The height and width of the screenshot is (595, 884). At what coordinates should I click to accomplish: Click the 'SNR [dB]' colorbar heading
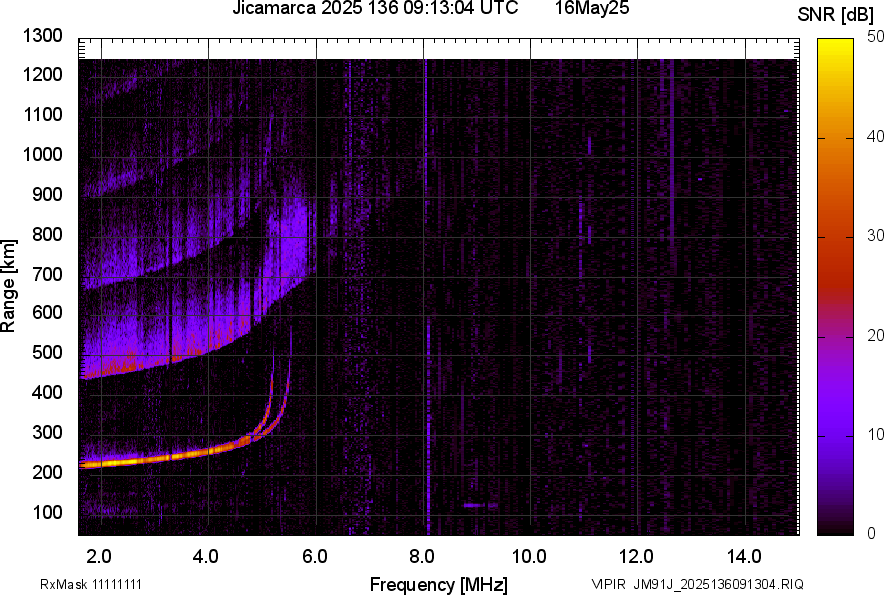pyautogui.click(x=836, y=13)
